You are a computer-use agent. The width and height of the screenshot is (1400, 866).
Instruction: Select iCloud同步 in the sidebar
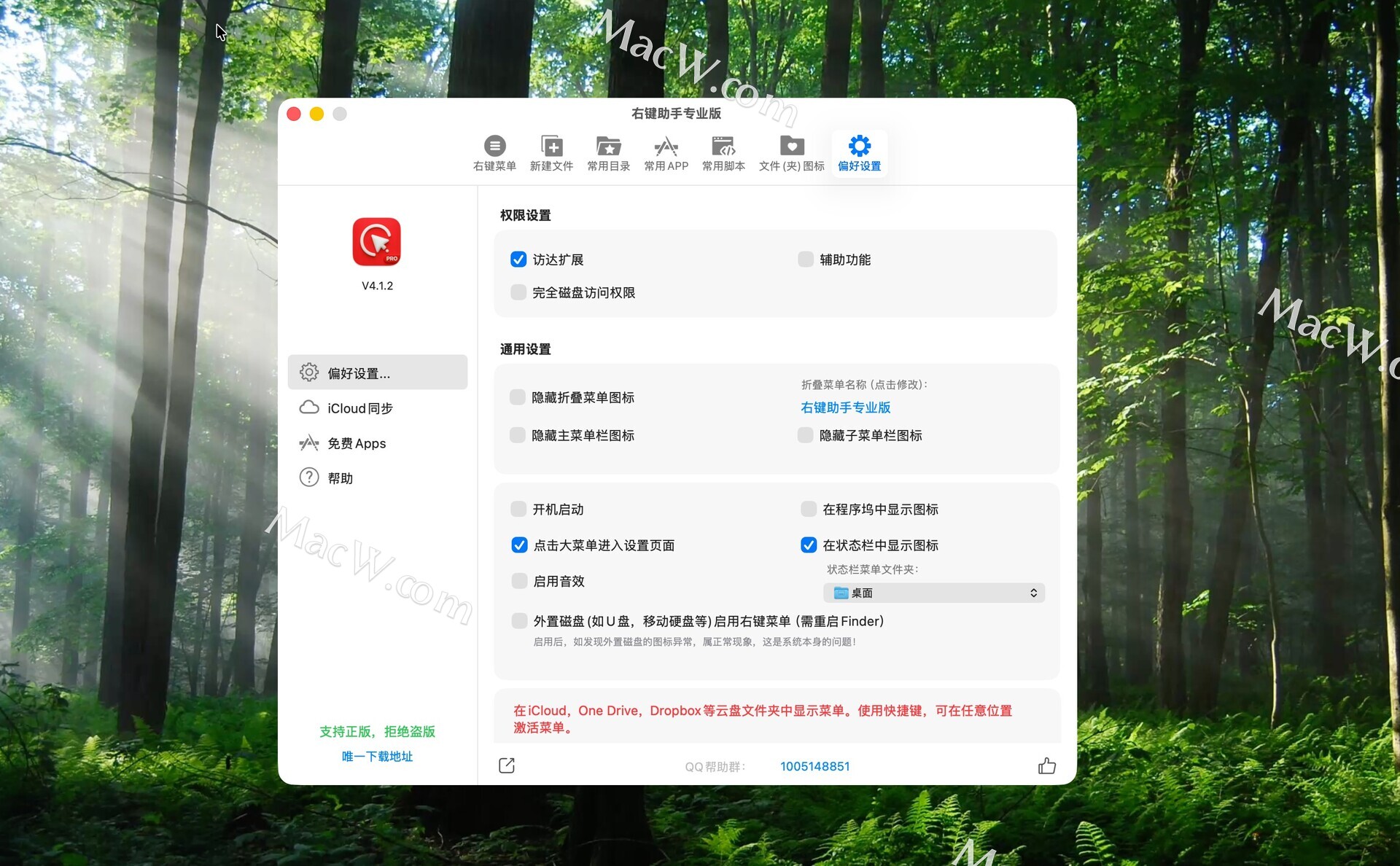(x=359, y=408)
